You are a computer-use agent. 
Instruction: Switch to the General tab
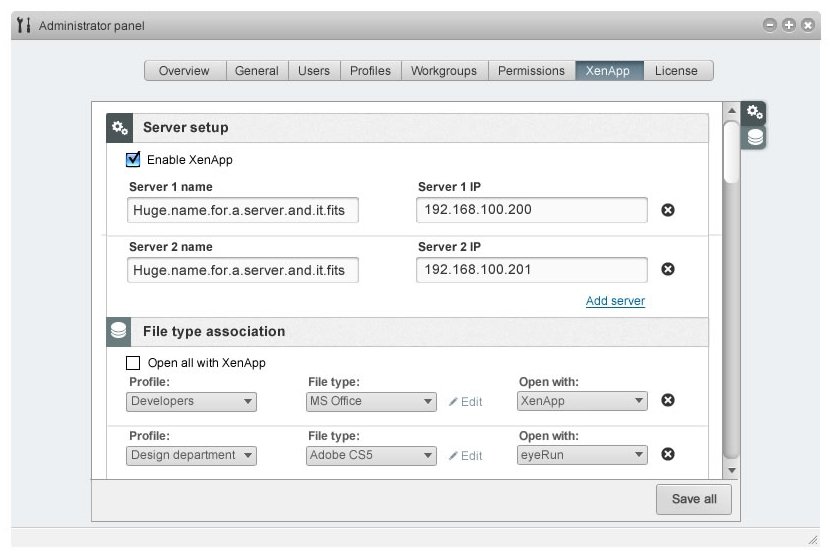[257, 70]
